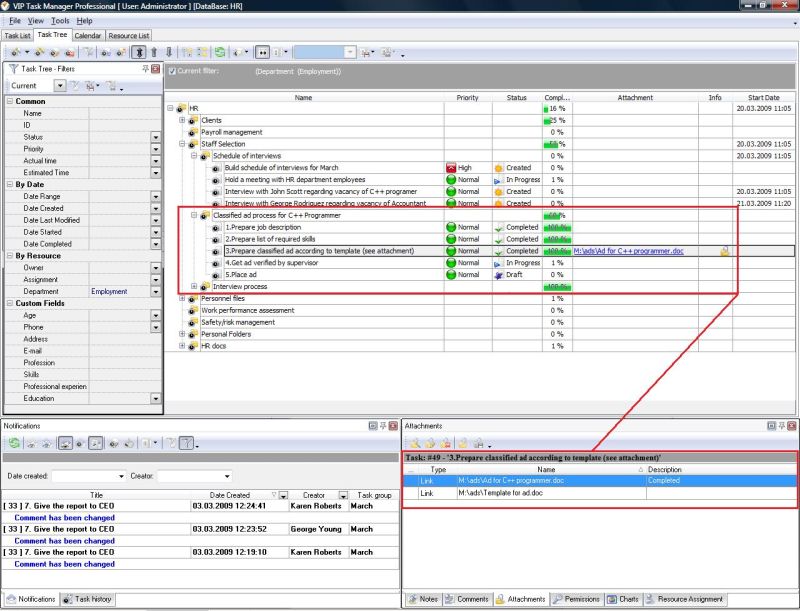Collapse the Classified ad process tree node
Screen dimensions: 800x611
[195, 215]
